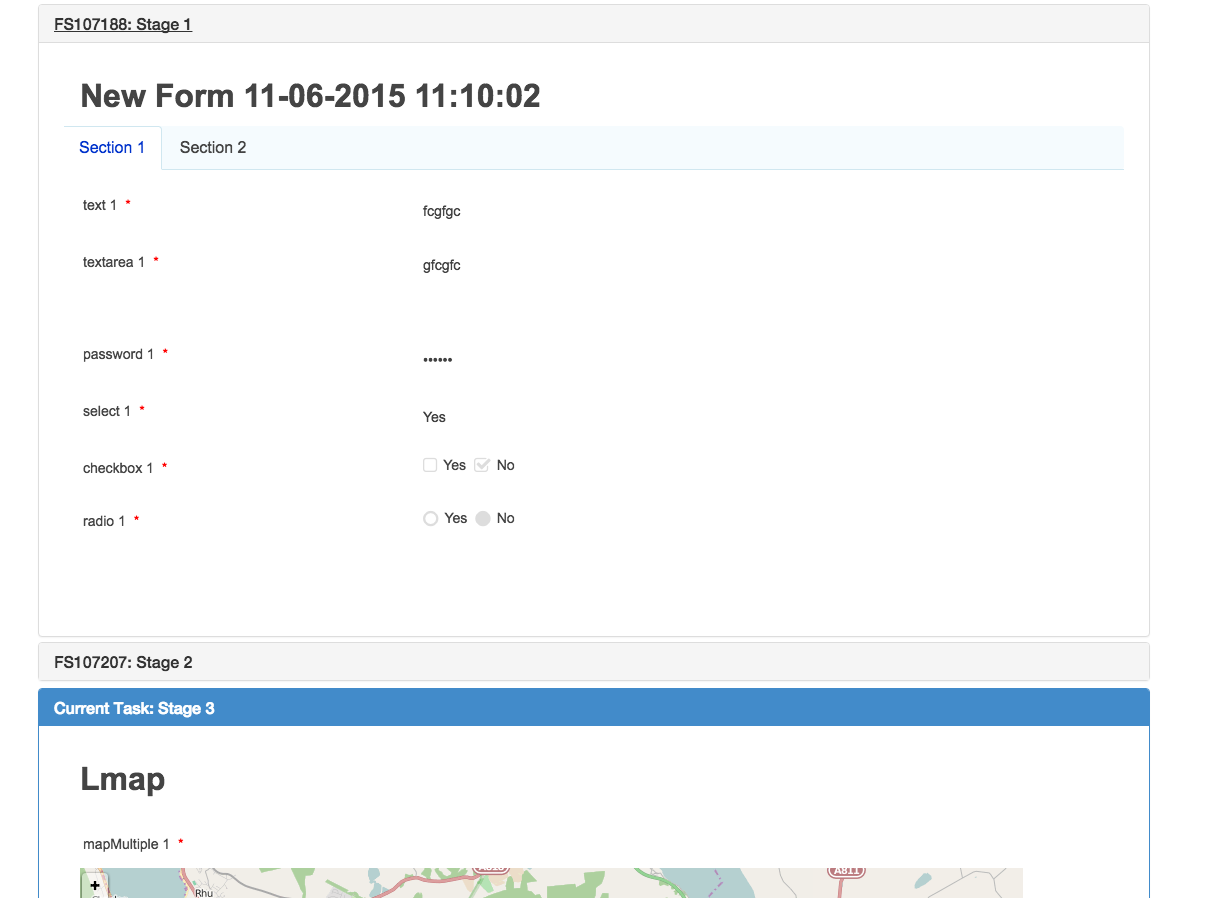Click the Current Task: Stage 3 blue header
The width and height of the screenshot is (1226, 898).
134,708
